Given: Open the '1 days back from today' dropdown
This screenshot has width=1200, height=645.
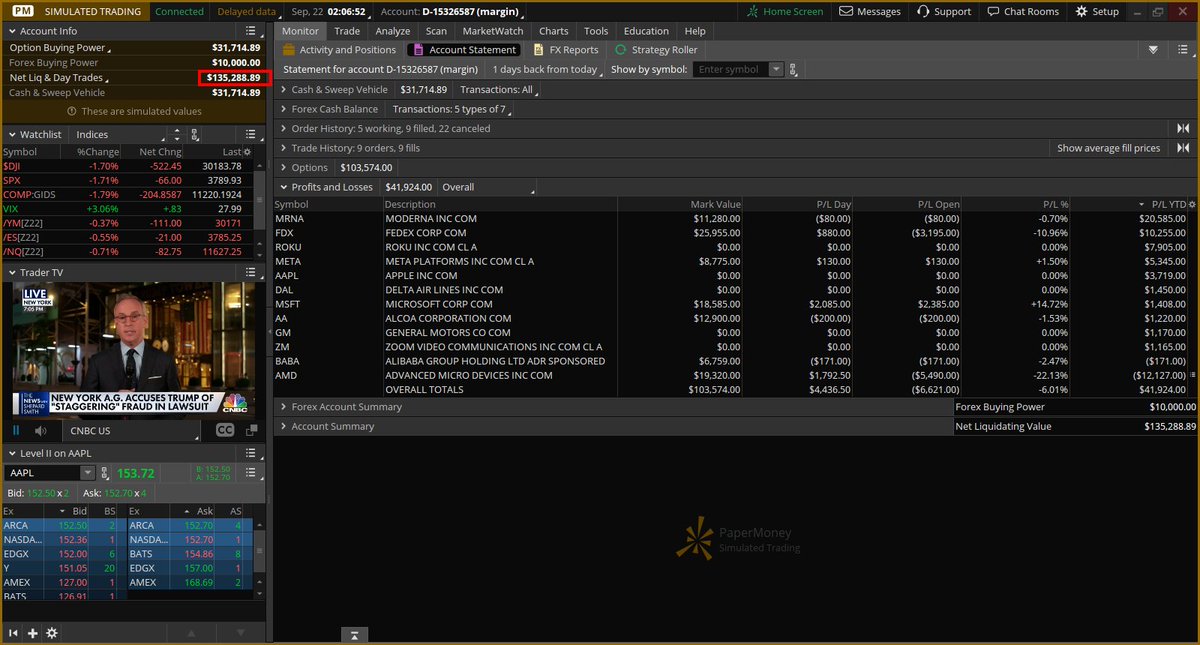Looking at the screenshot, I should pos(548,69).
